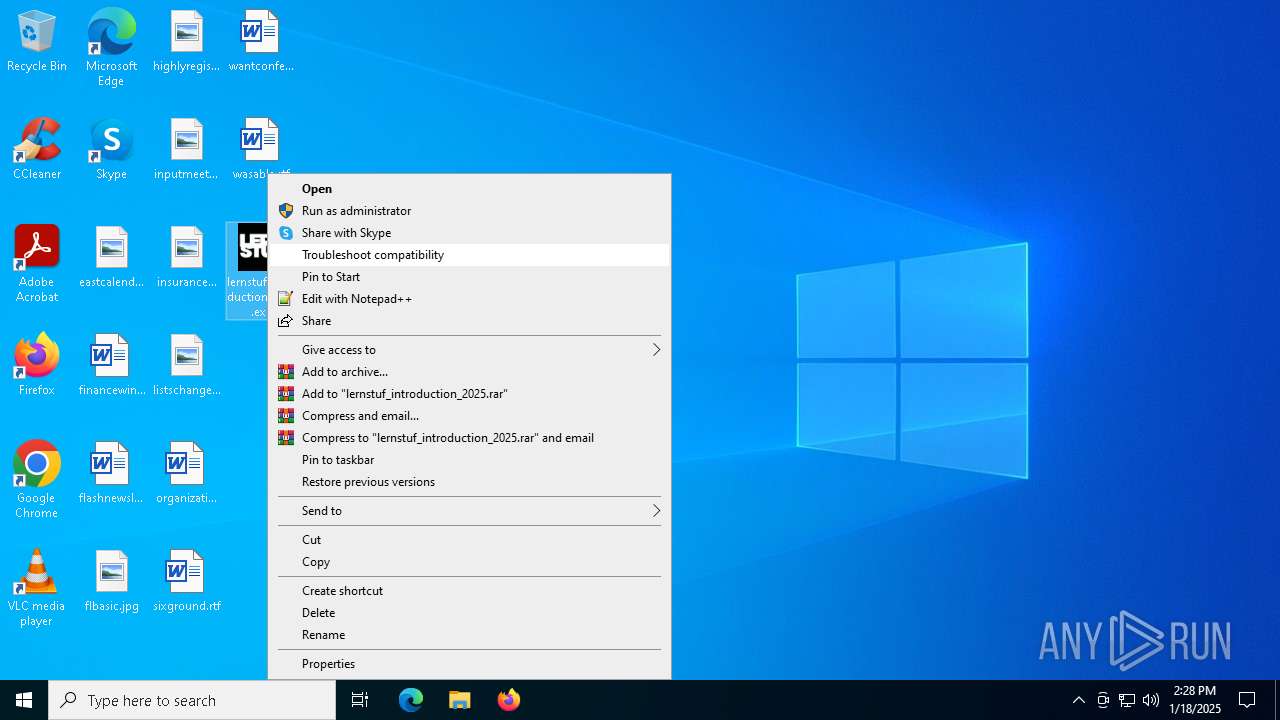Open the Windows Start menu

click(24, 700)
